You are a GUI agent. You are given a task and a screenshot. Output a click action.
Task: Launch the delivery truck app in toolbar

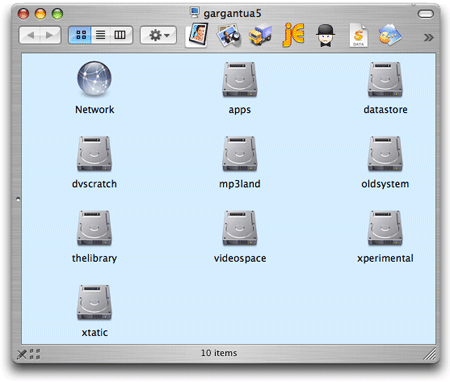point(260,35)
